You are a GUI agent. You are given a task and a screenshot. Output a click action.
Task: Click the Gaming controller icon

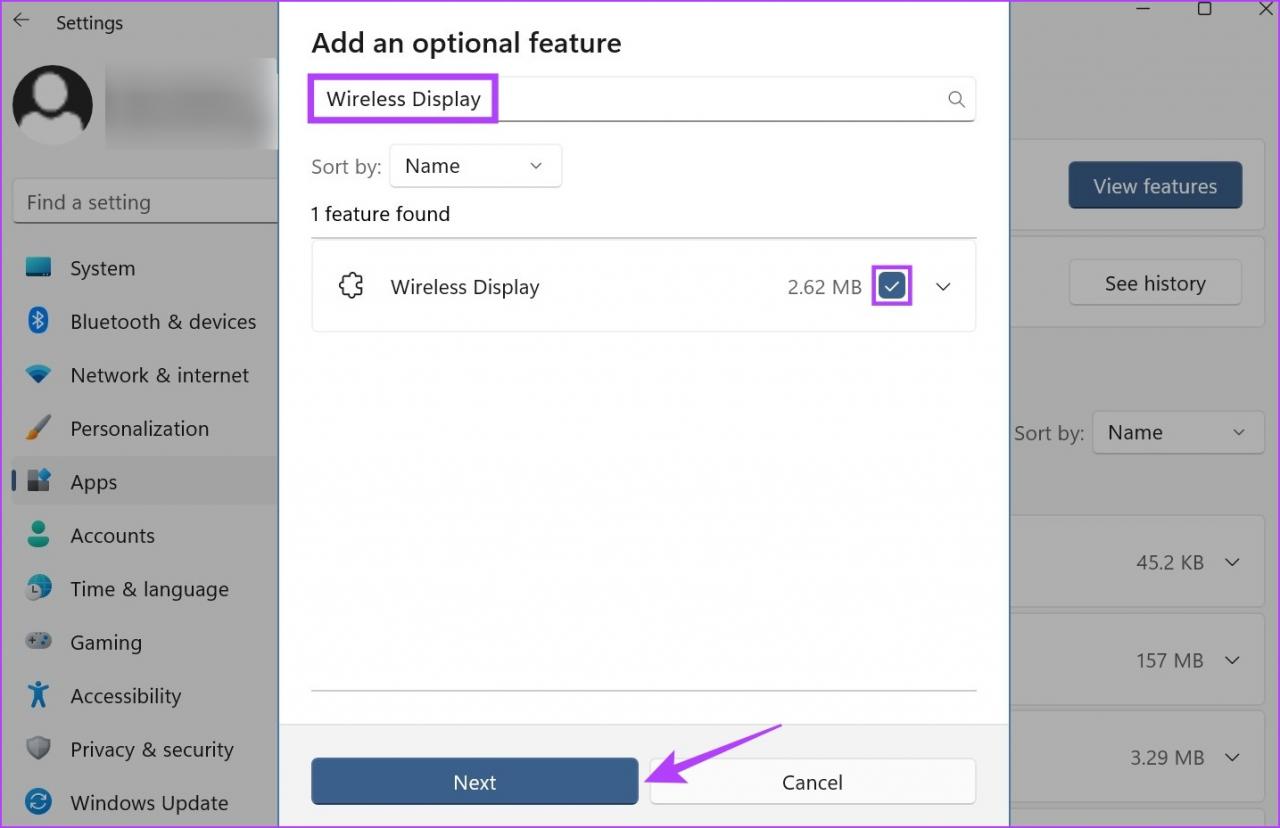click(38, 642)
